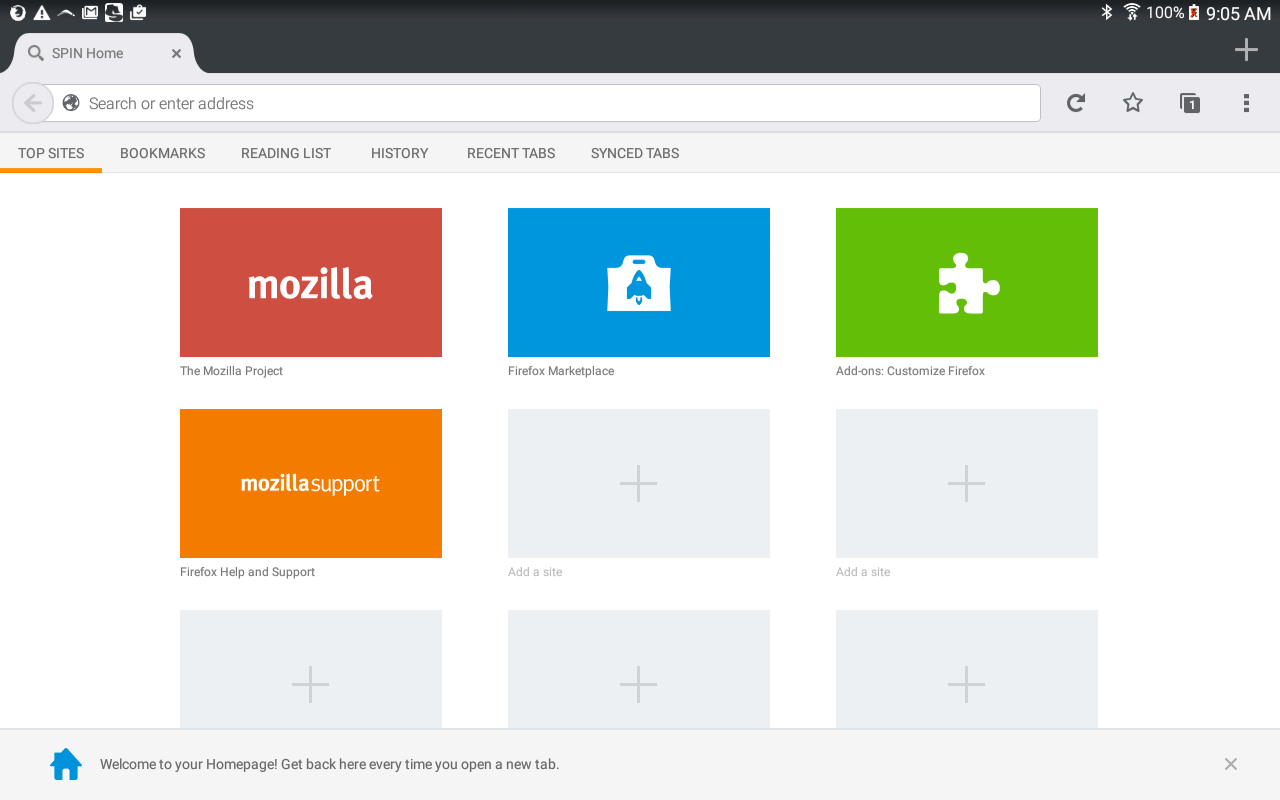Open the READING LIST panel
The width and height of the screenshot is (1280, 800).
coord(286,153)
